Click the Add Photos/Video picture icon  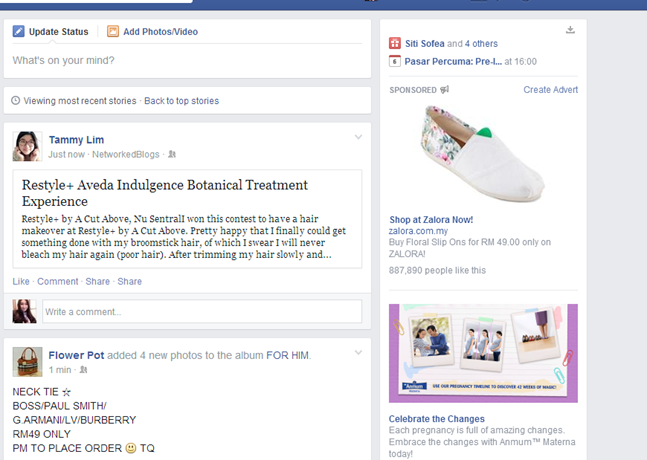pyautogui.click(x=113, y=31)
